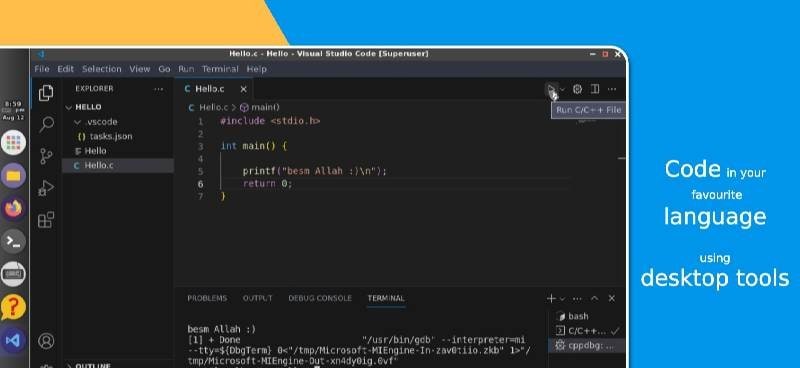Open the new terminal launch profile dropdown
The height and width of the screenshot is (368, 800).
pyautogui.click(x=562, y=299)
